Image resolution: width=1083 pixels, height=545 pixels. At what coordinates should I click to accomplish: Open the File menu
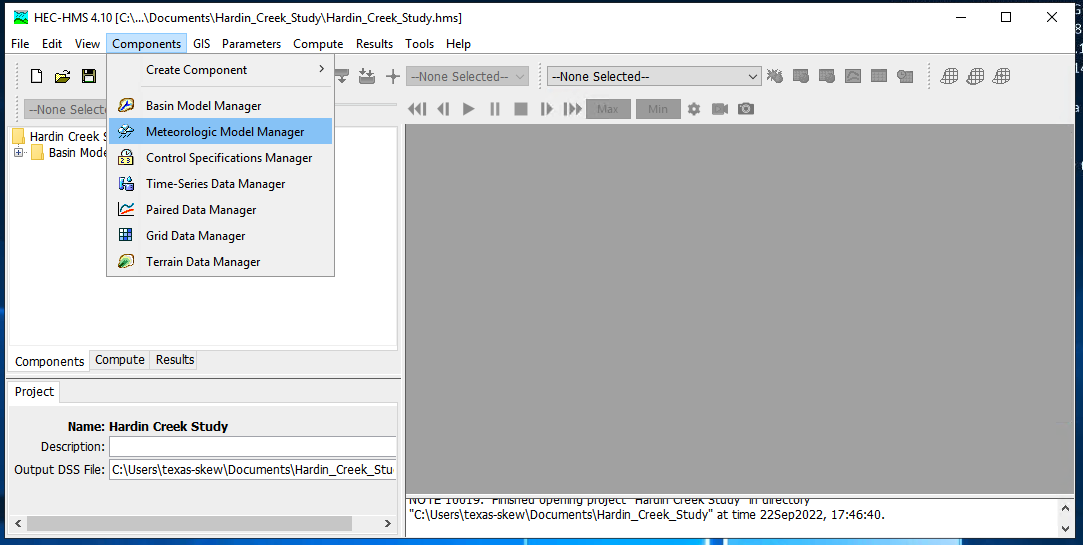click(20, 44)
